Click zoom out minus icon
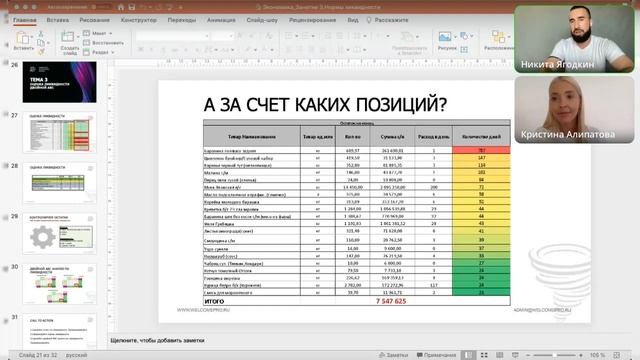 (528, 355)
